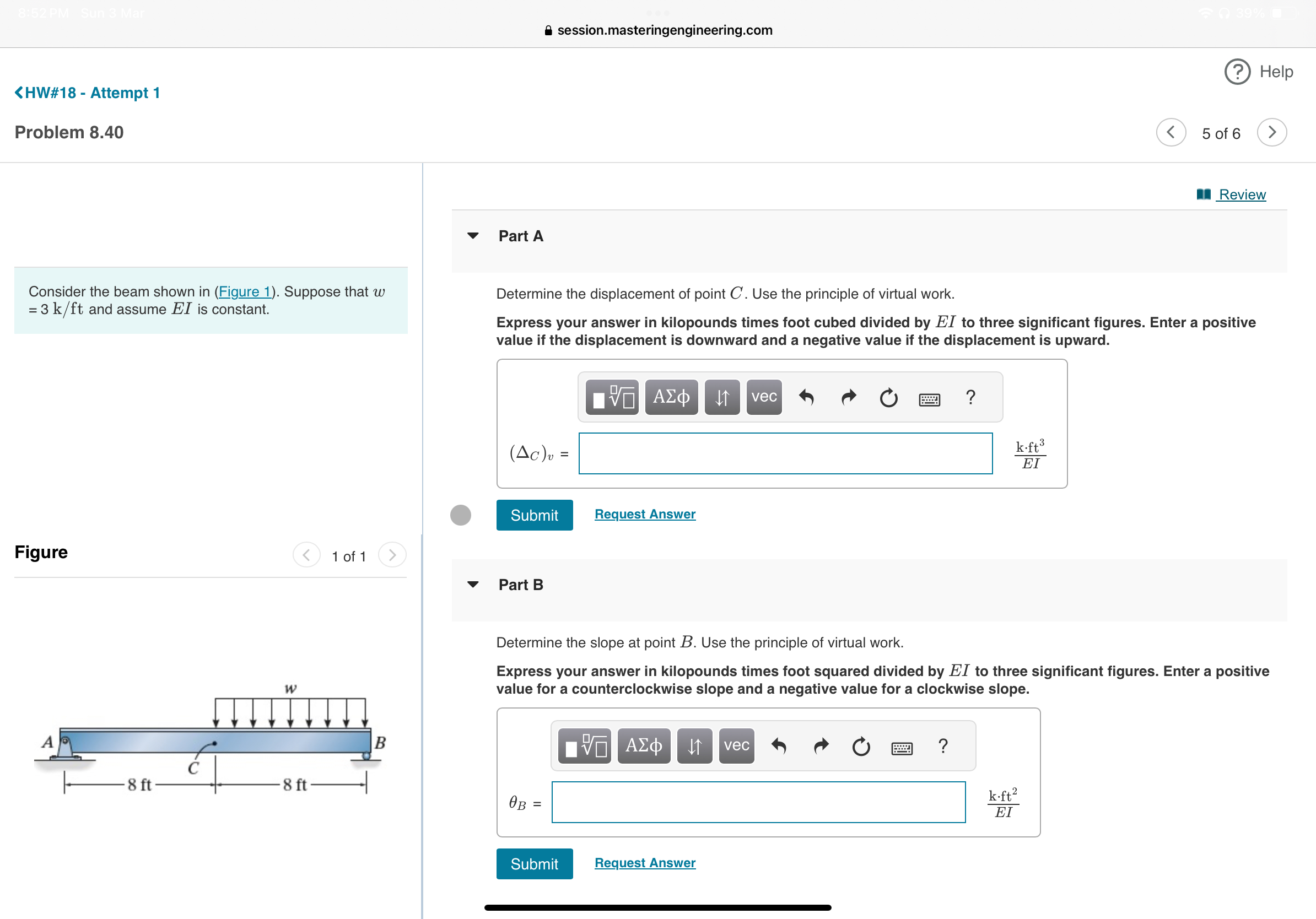Click inside the (ΔC)v answer input field
The image size is (1316, 919).
[785, 453]
